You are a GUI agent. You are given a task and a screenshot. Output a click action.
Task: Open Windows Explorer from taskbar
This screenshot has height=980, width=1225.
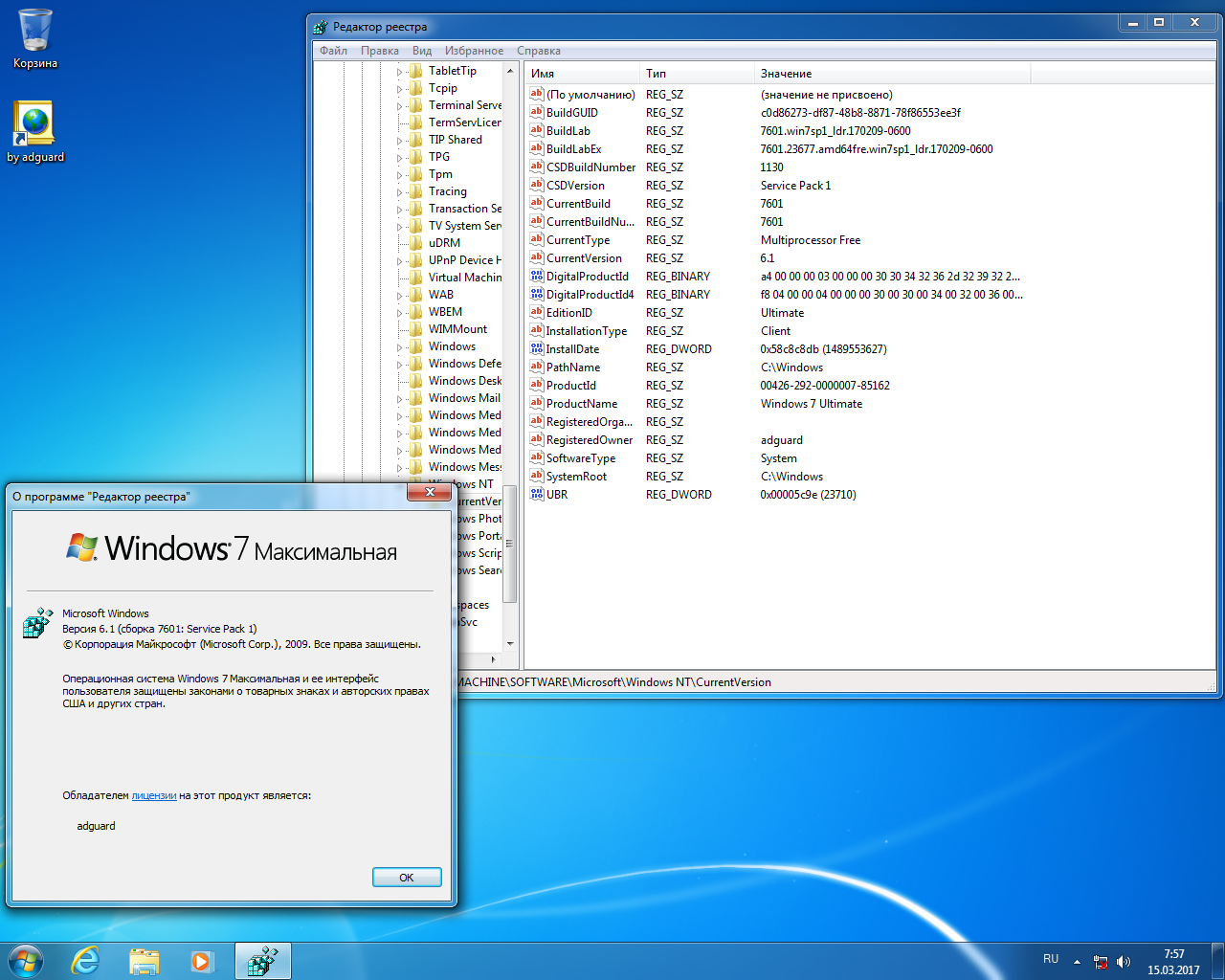pyautogui.click(x=145, y=961)
